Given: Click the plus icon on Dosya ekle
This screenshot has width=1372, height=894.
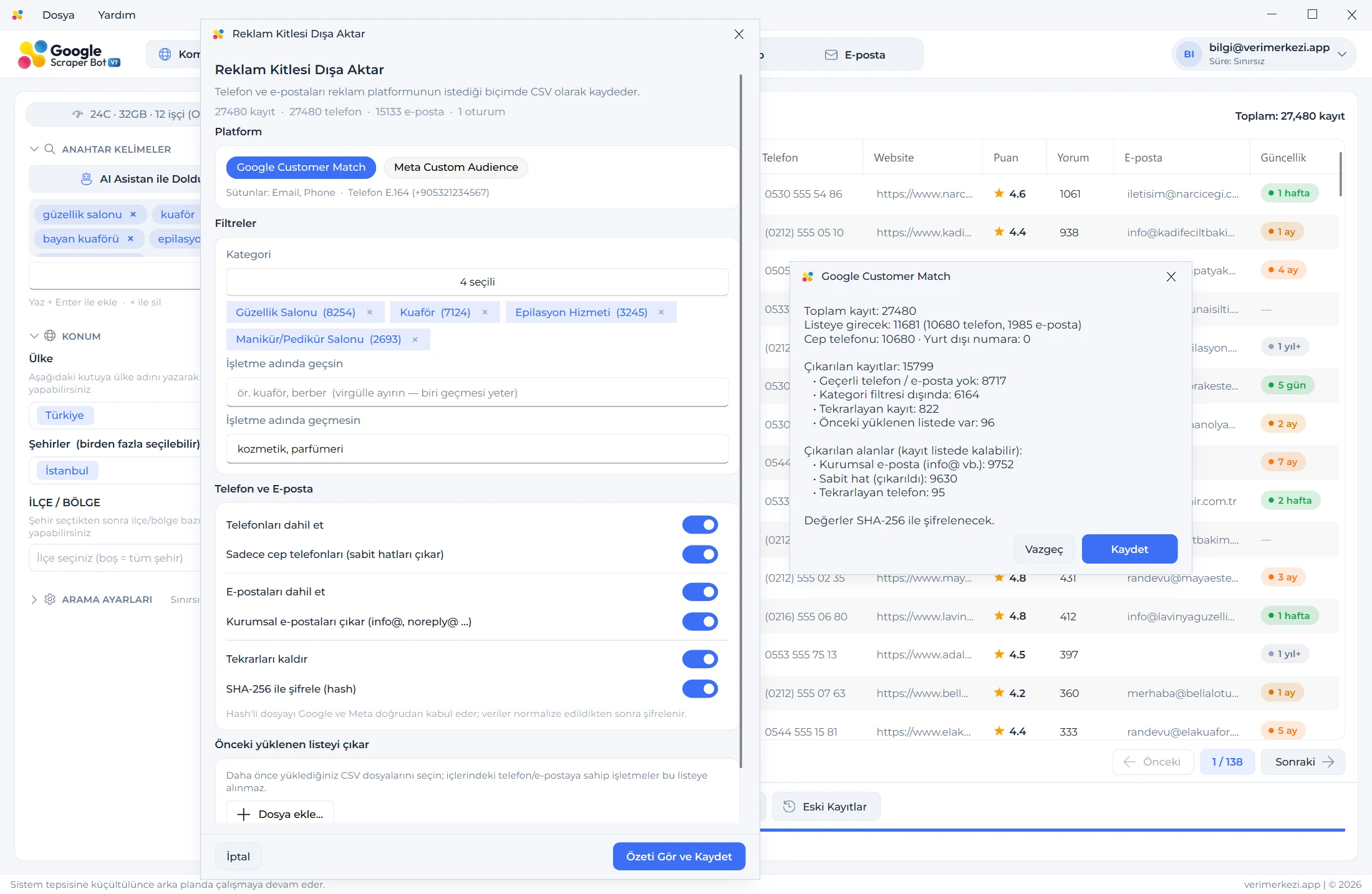Looking at the screenshot, I should coord(244,814).
